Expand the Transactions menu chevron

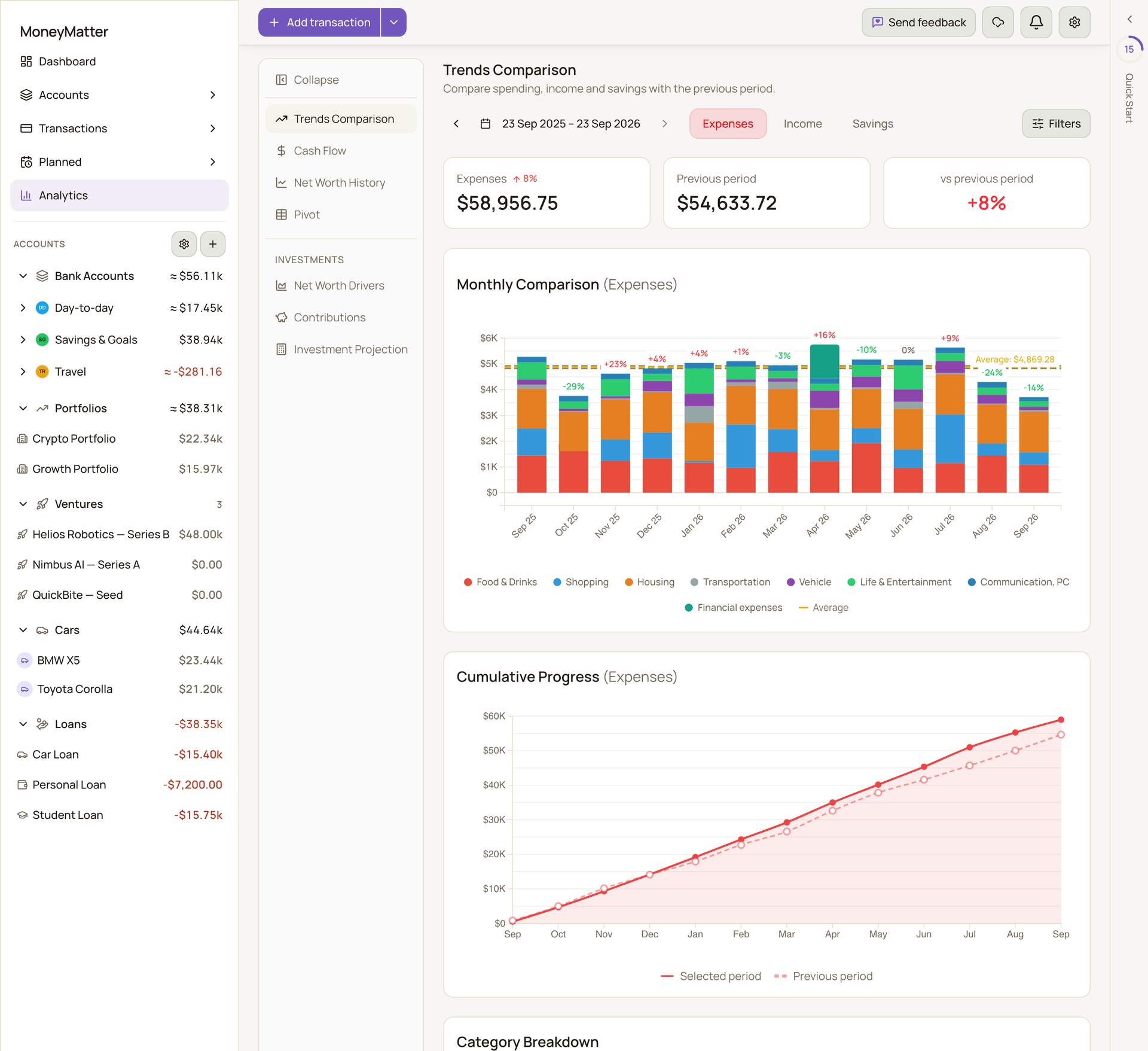(x=213, y=129)
